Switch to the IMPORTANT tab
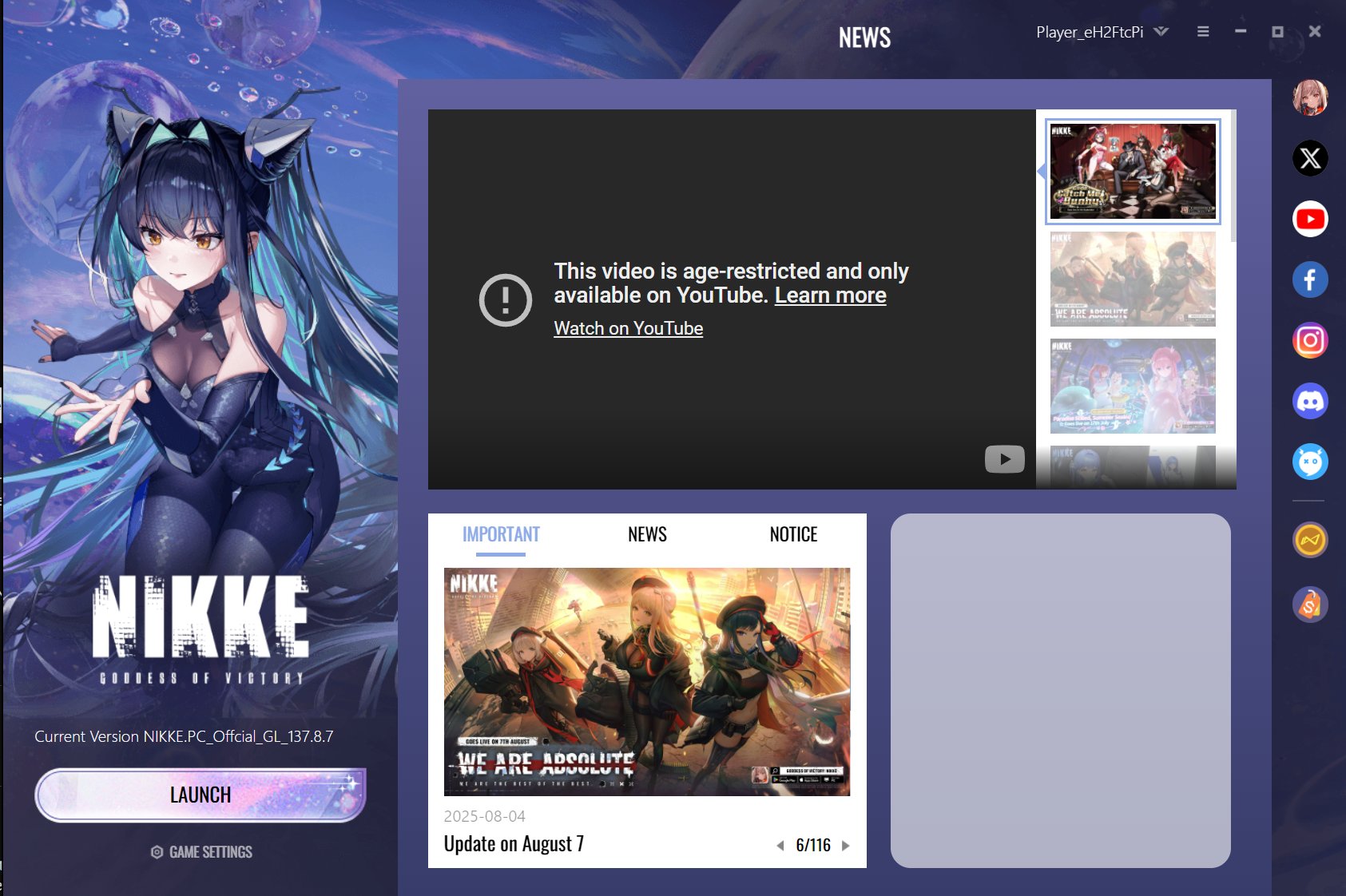Viewport: 1346px width, 896px height. pos(501,534)
